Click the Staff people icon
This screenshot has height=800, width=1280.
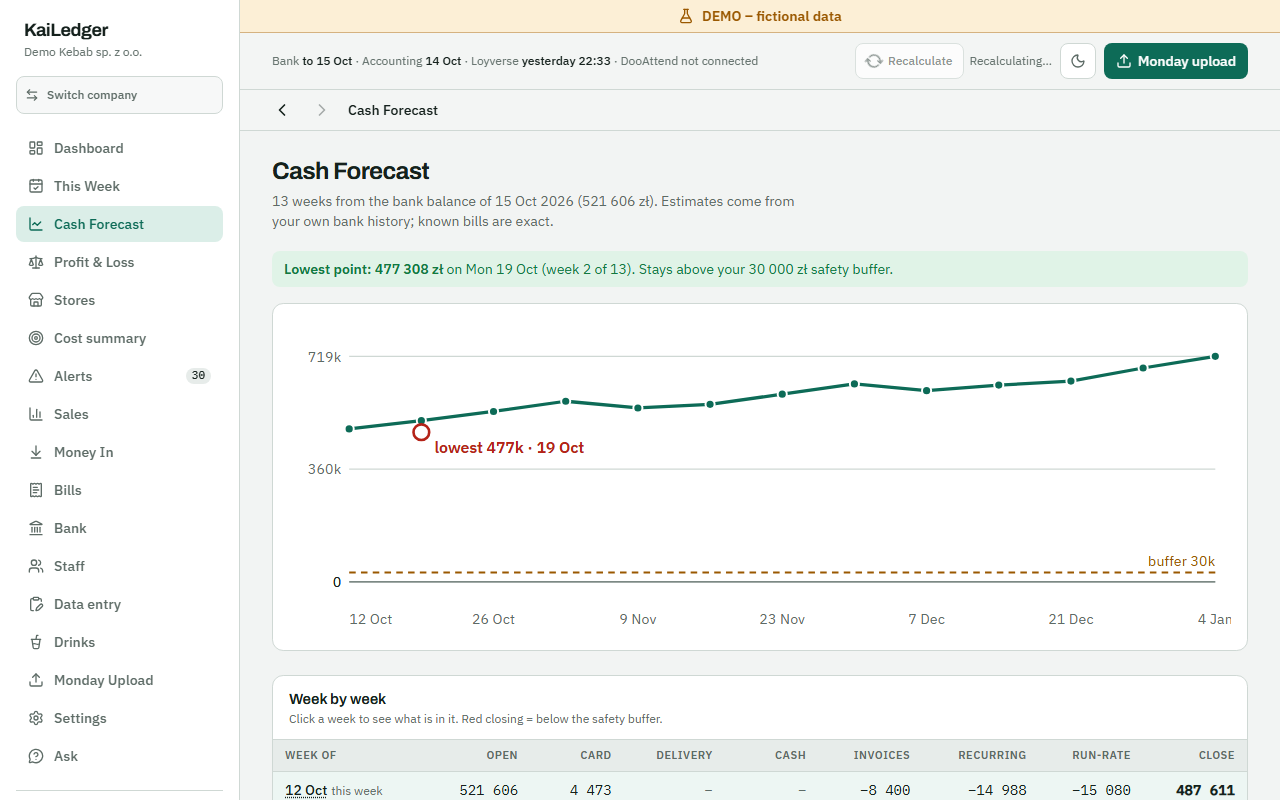pyautogui.click(x=36, y=566)
